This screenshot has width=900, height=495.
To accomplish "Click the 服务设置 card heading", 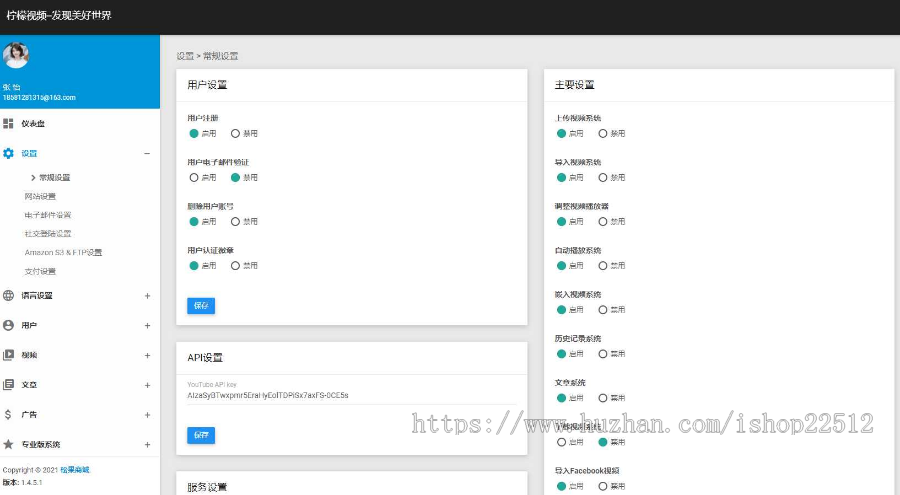I will coord(207,488).
